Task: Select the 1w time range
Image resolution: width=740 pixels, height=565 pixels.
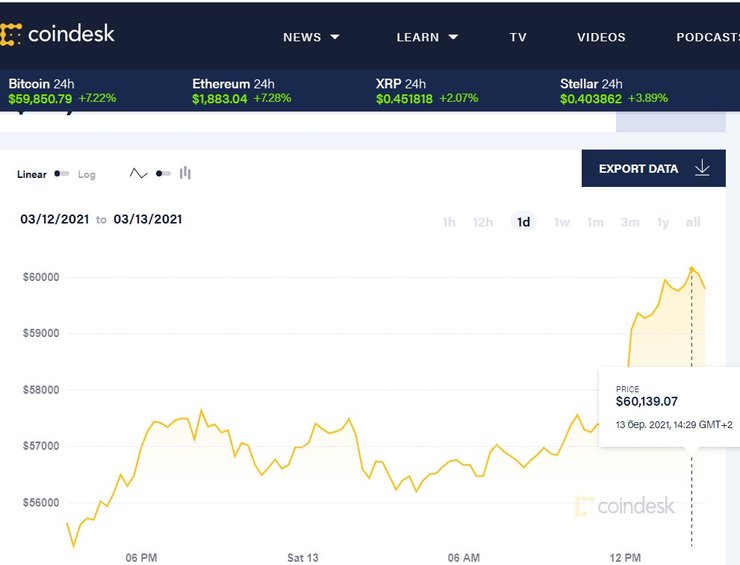Action: click(x=562, y=222)
